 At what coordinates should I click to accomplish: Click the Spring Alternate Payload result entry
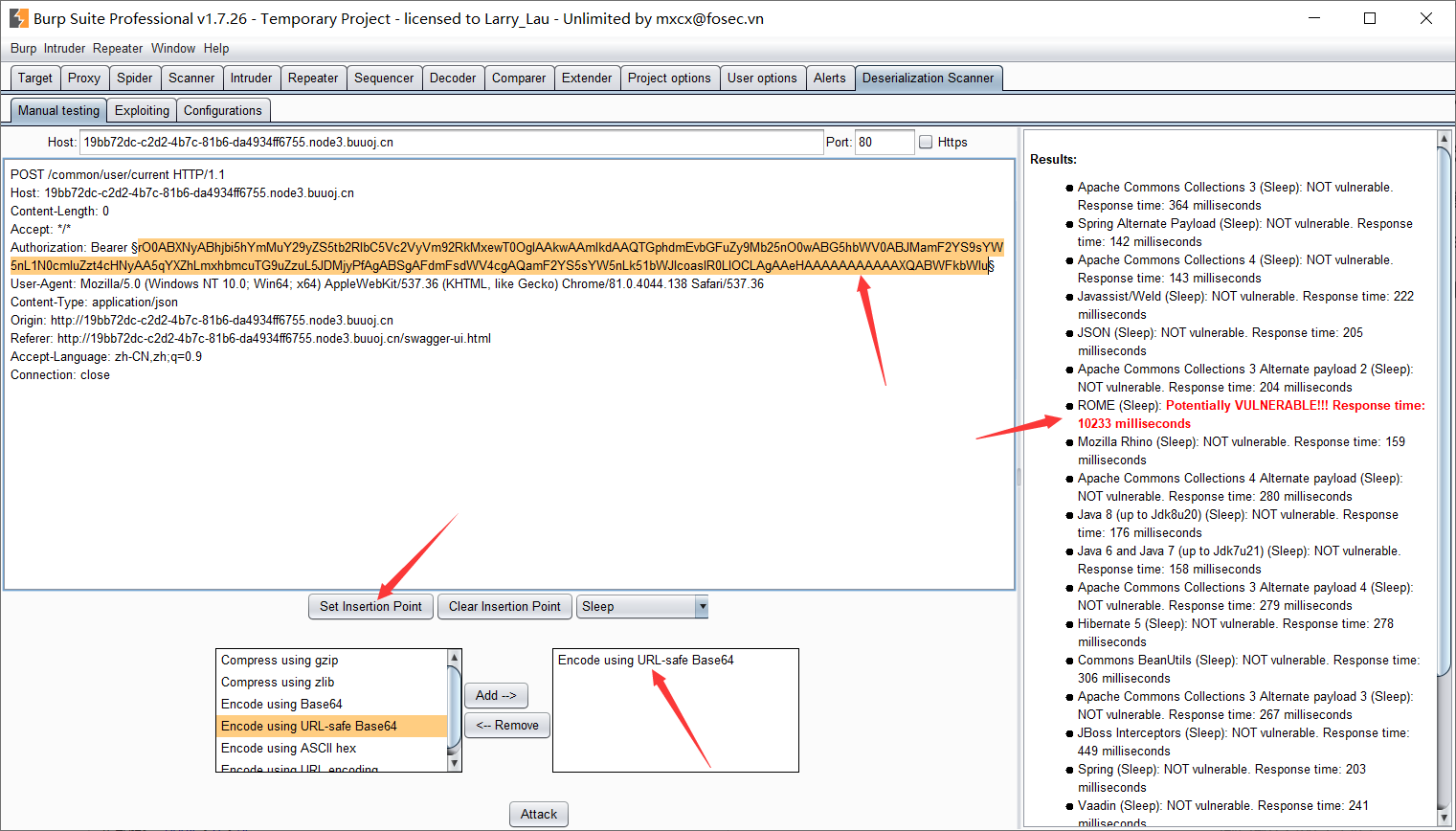(x=1244, y=233)
